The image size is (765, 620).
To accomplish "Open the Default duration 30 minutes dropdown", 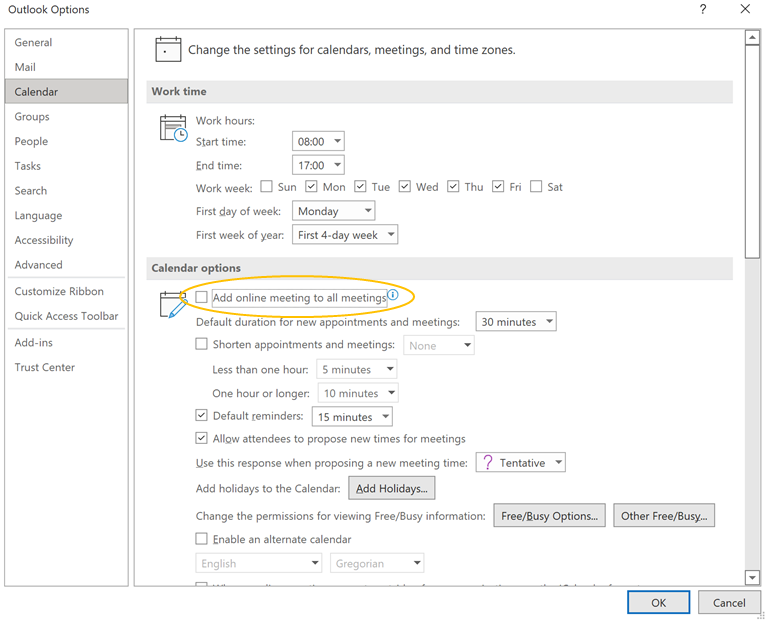I will [516, 322].
